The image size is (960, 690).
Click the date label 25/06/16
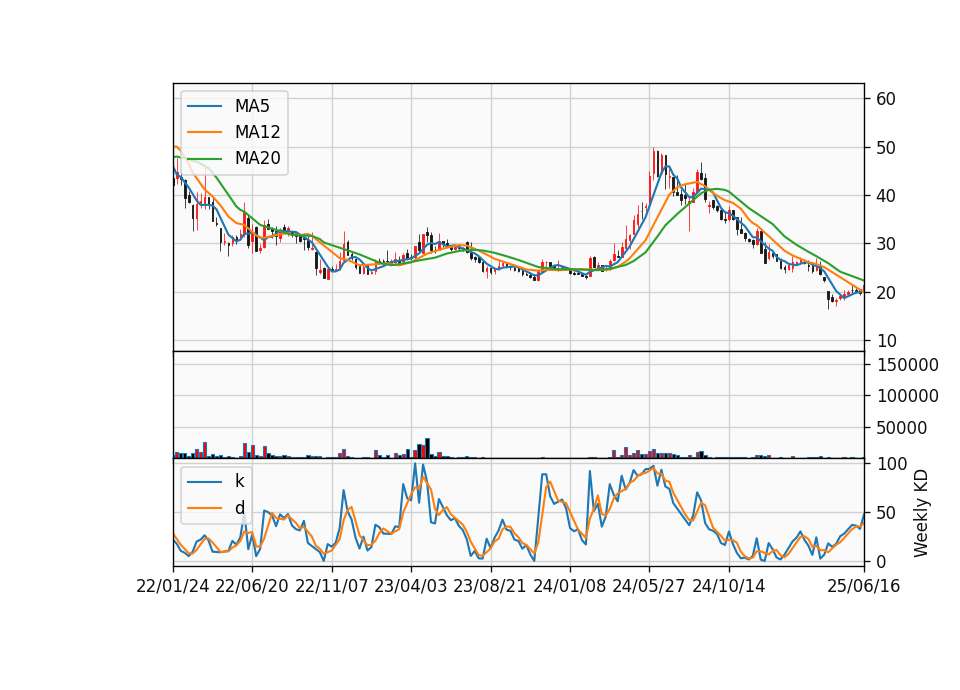point(863,586)
